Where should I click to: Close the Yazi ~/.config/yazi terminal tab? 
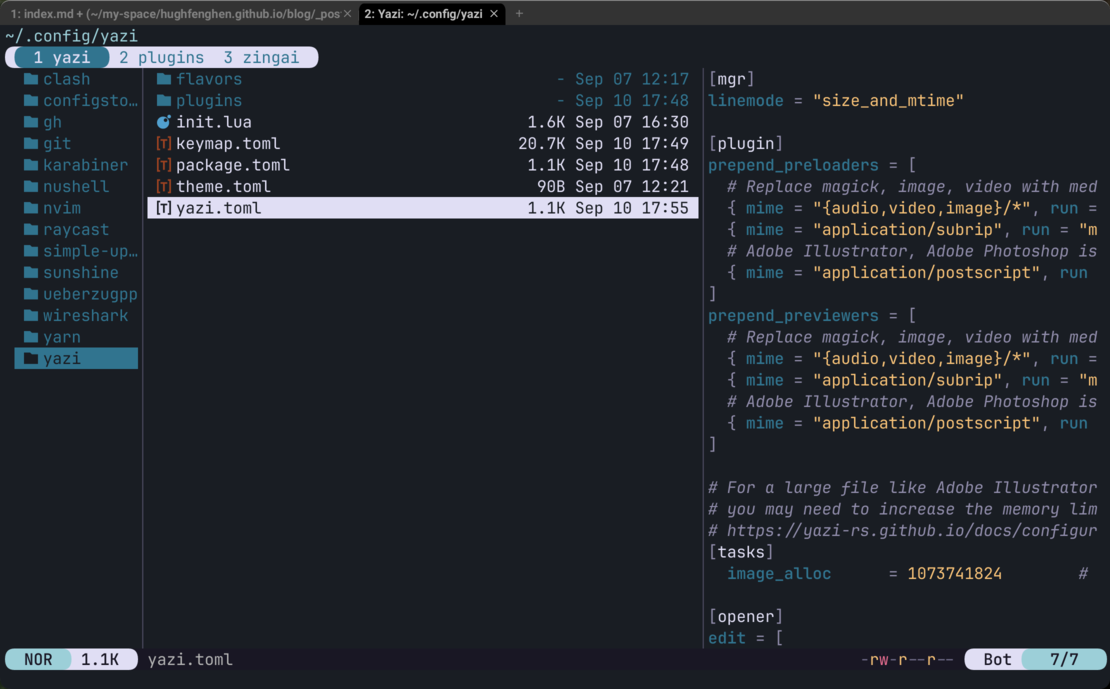494,13
